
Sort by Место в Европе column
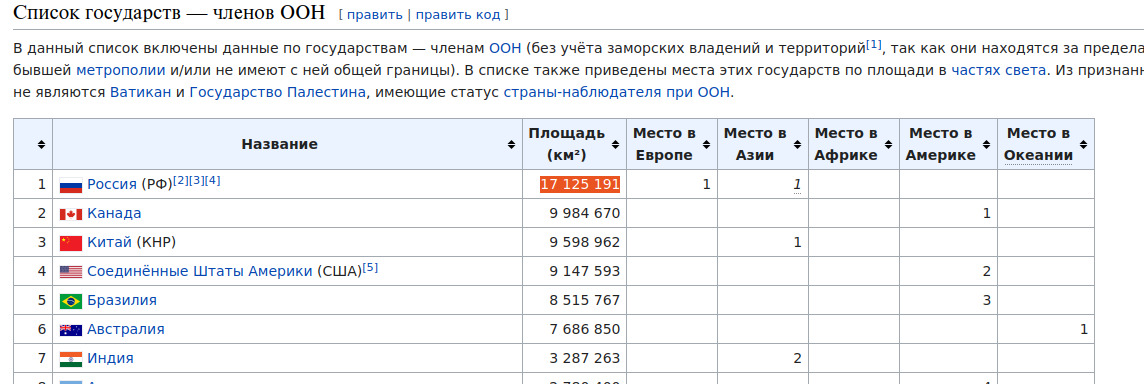click(x=707, y=145)
